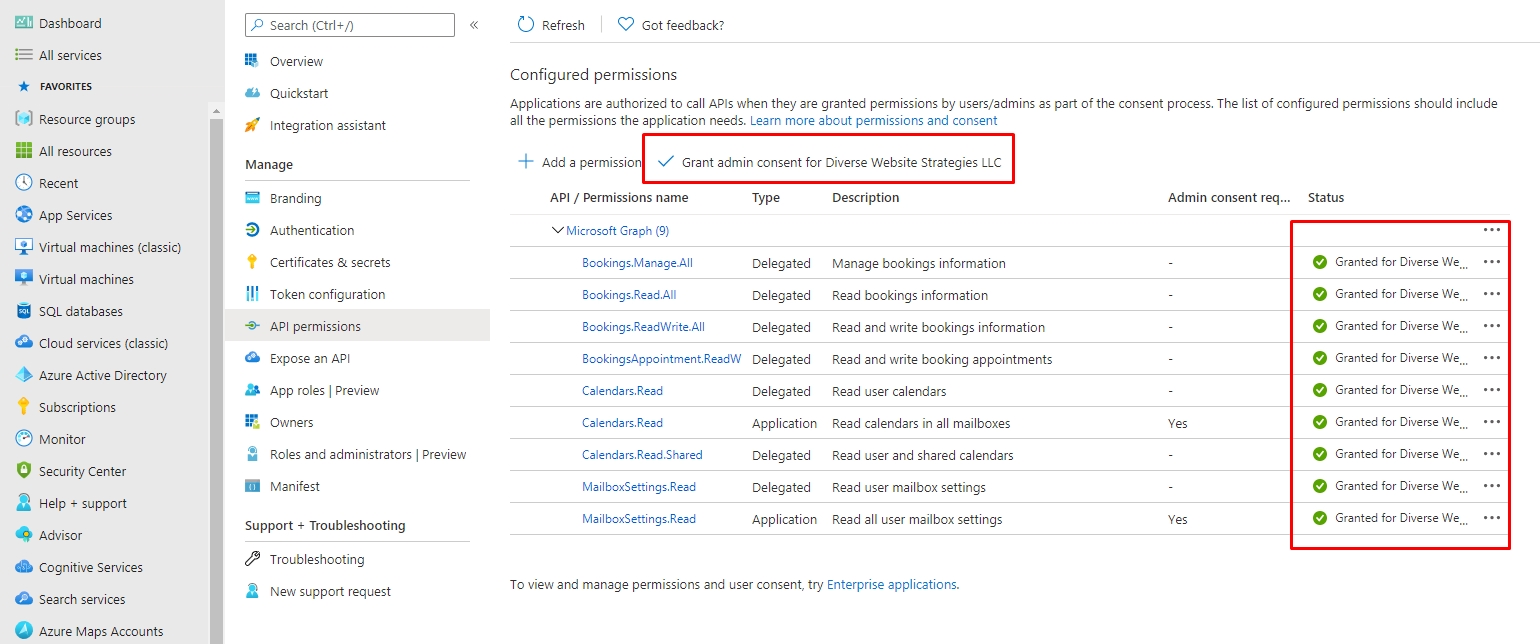The height and width of the screenshot is (644, 1540).
Task: Open more options for BookingsAppointment.ReadW row
Action: (x=1492, y=358)
